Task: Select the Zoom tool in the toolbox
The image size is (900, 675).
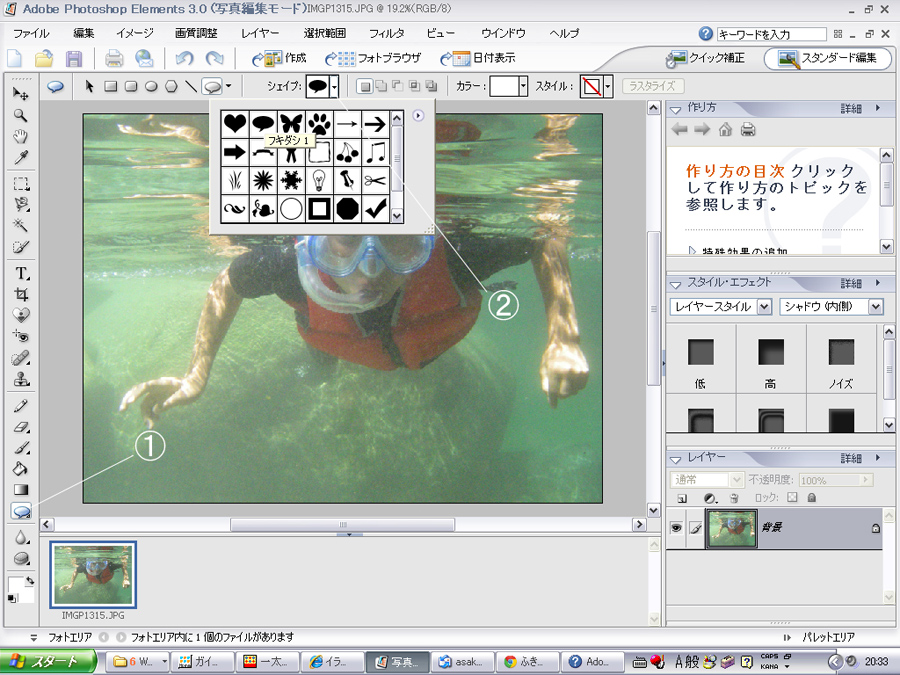Action: (x=20, y=115)
